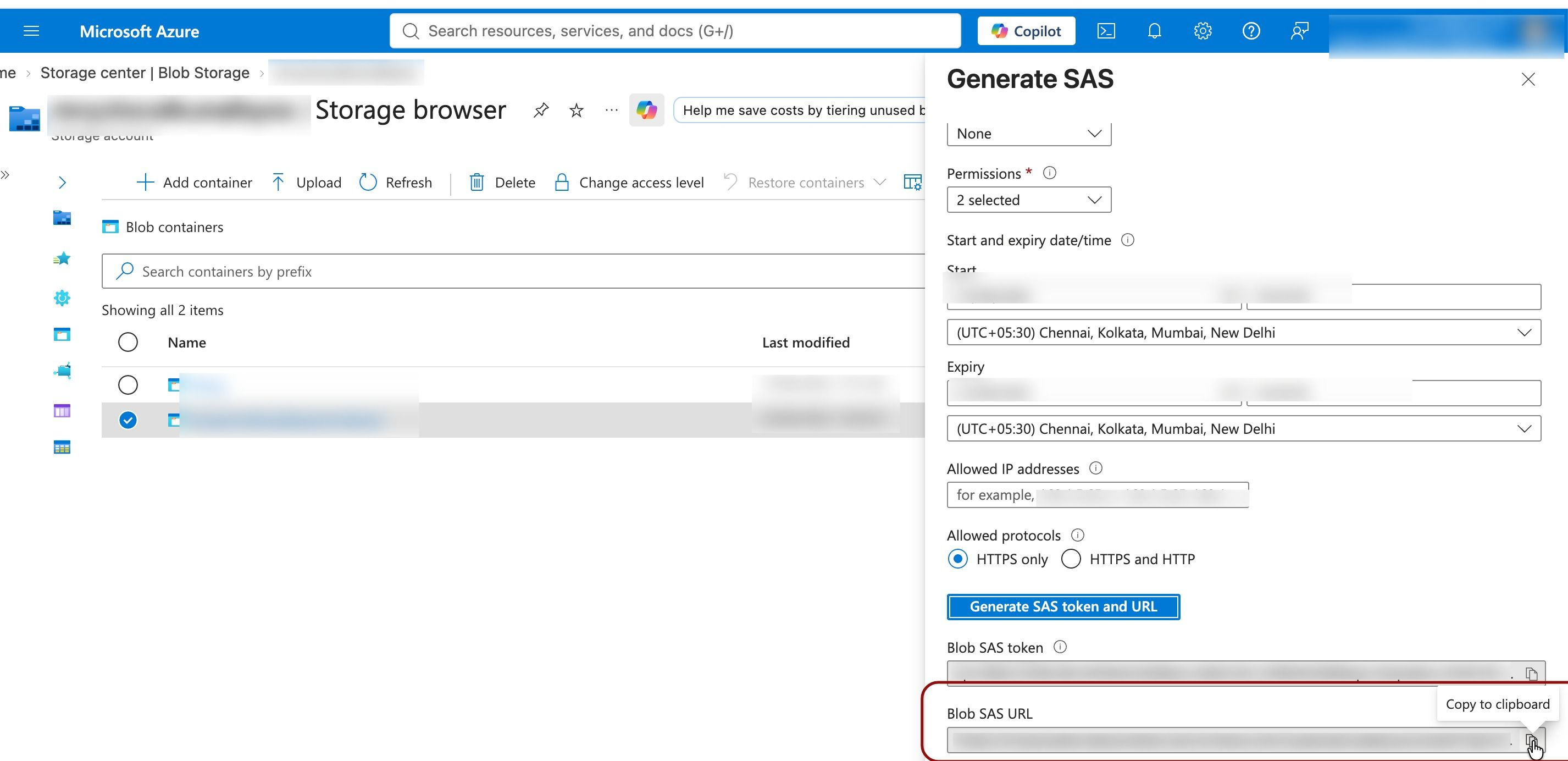Select HTTPS and HTTP protocol option

(x=1071, y=559)
